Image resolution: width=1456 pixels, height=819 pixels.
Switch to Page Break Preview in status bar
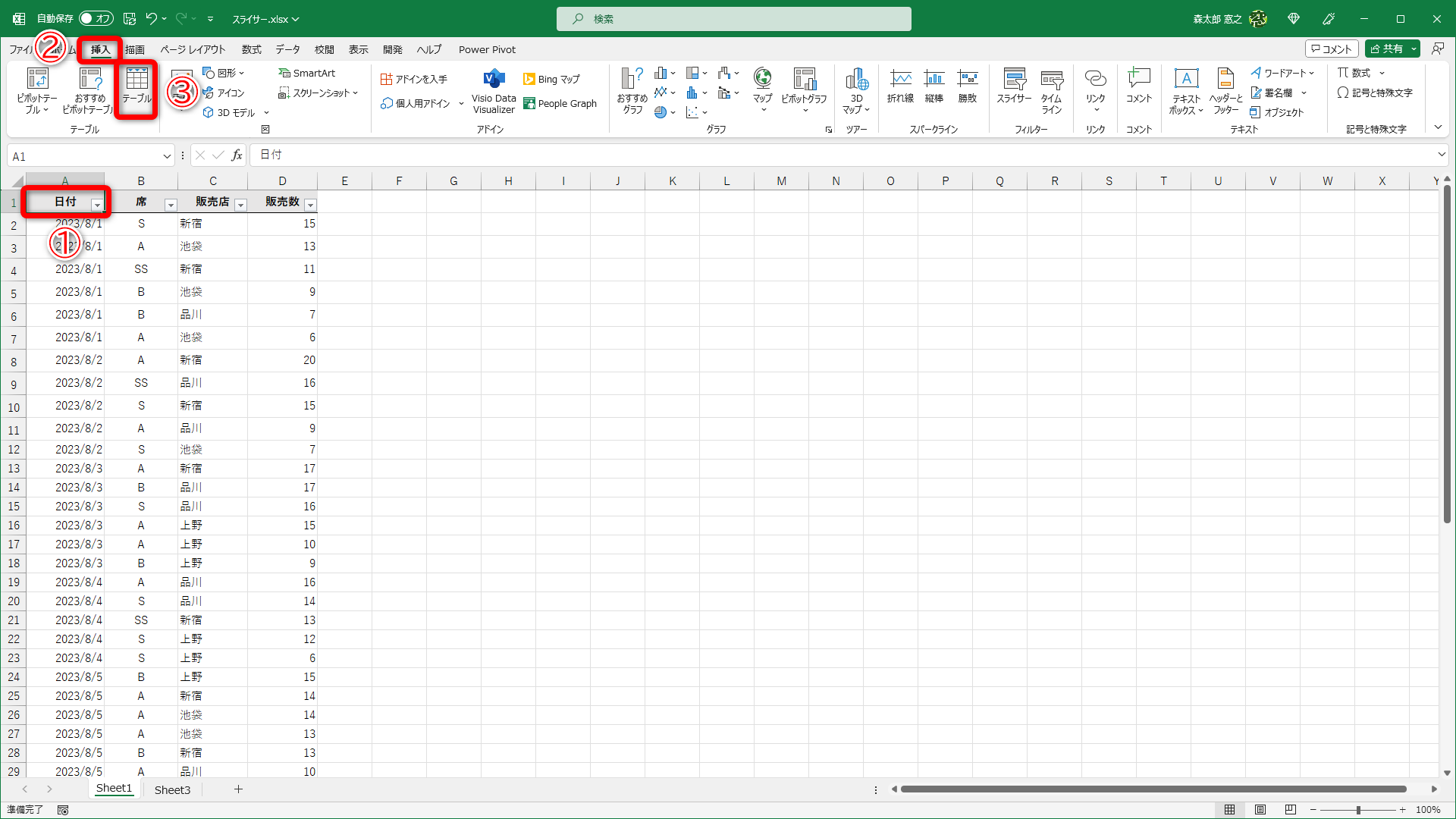tap(1291, 810)
